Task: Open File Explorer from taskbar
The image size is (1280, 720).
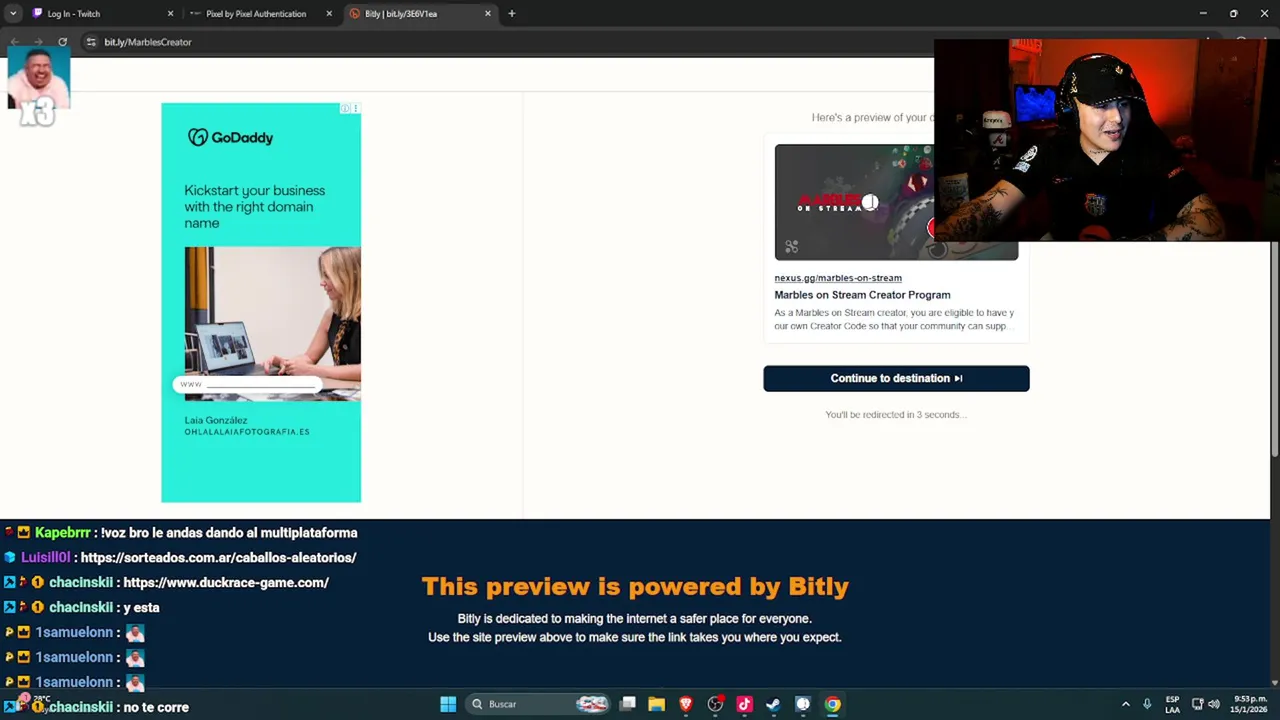Action: (656, 704)
